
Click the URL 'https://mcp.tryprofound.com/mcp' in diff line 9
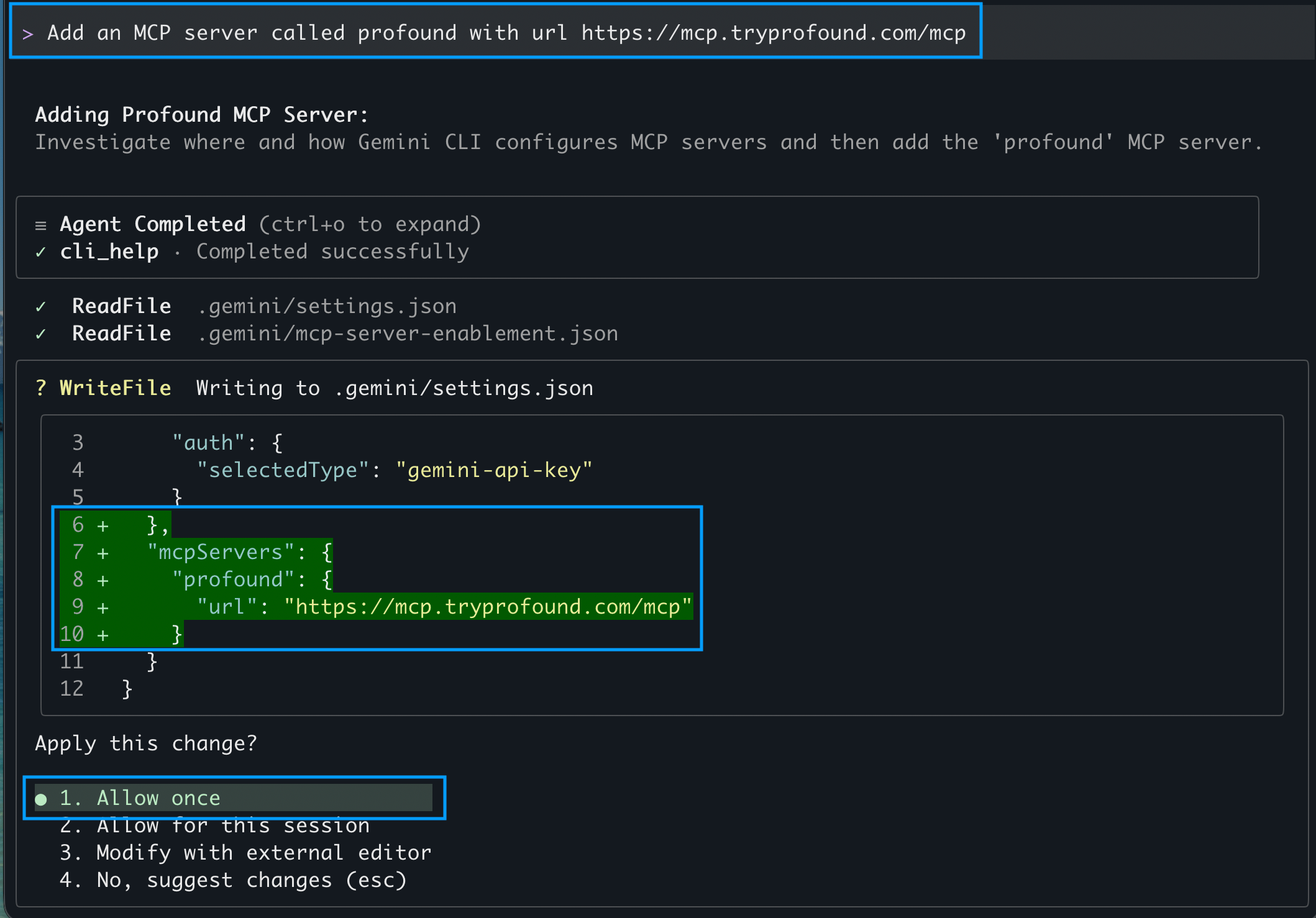[x=488, y=607]
